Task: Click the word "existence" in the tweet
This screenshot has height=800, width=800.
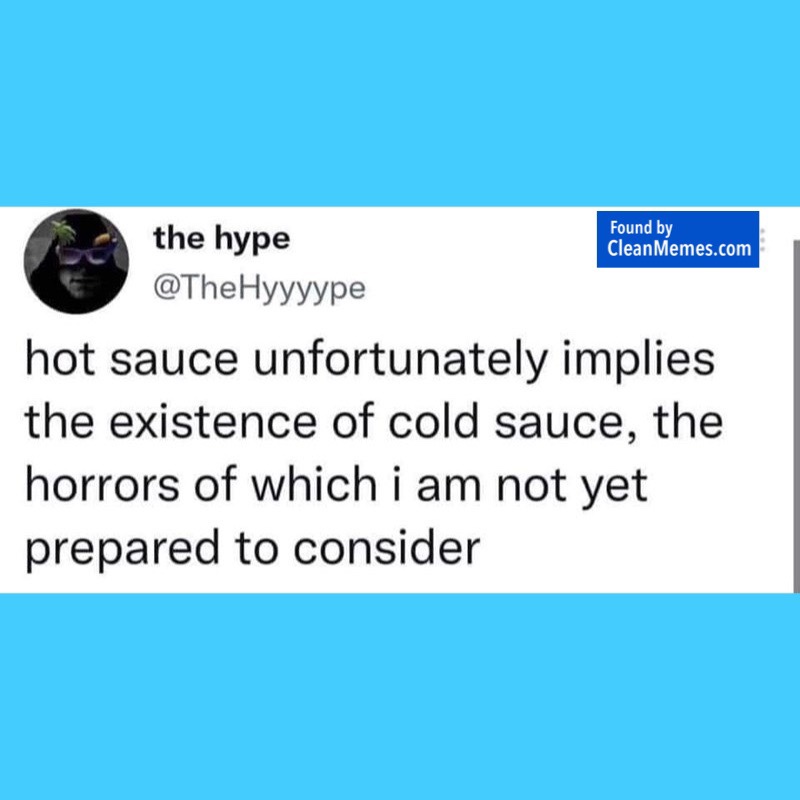Action: [x=213, y=422]
